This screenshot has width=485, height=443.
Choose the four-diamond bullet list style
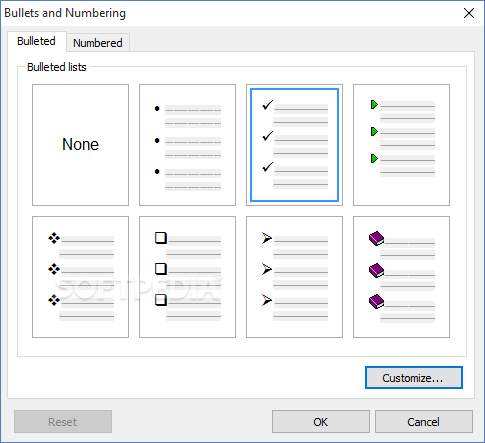(80, 277)
